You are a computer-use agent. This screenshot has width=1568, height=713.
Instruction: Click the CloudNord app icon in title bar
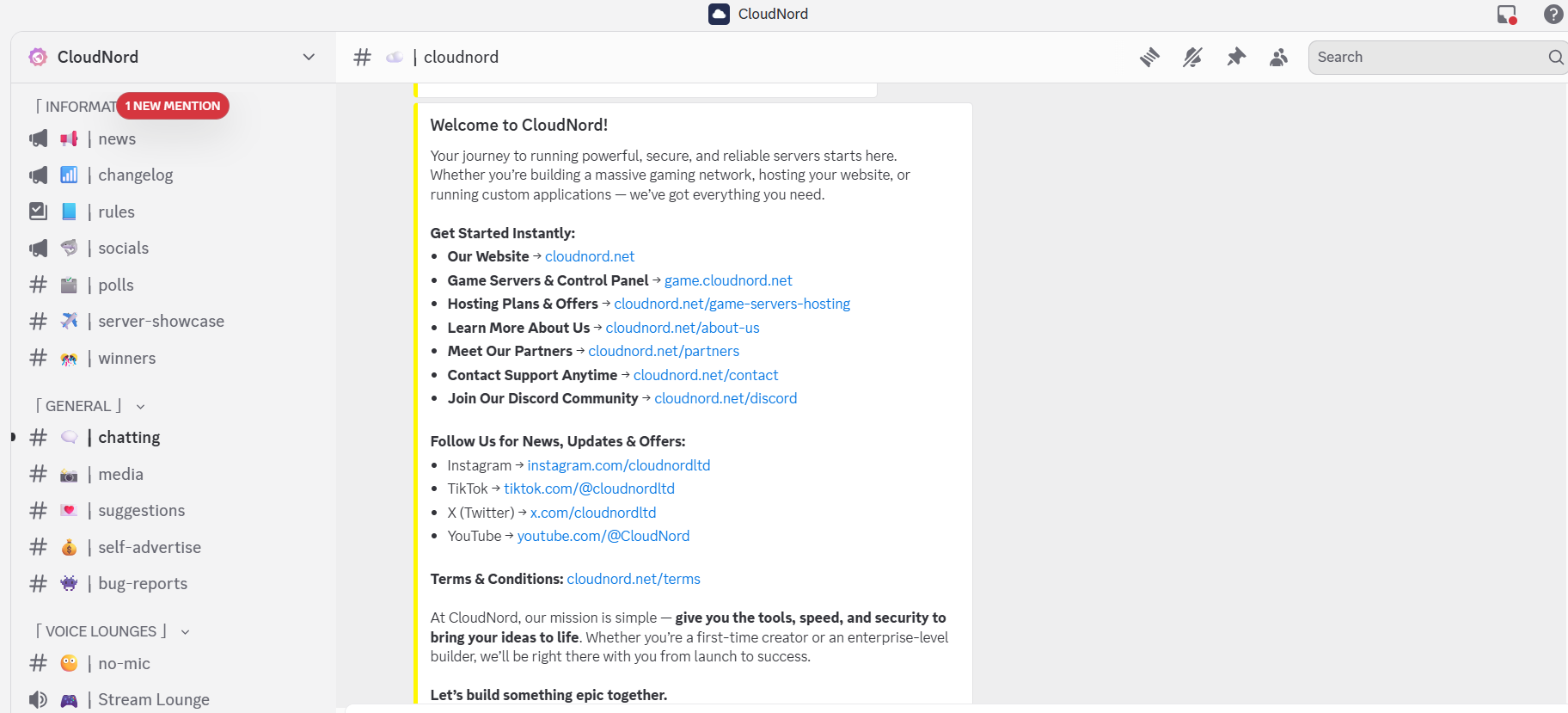(x=719, y=14)
